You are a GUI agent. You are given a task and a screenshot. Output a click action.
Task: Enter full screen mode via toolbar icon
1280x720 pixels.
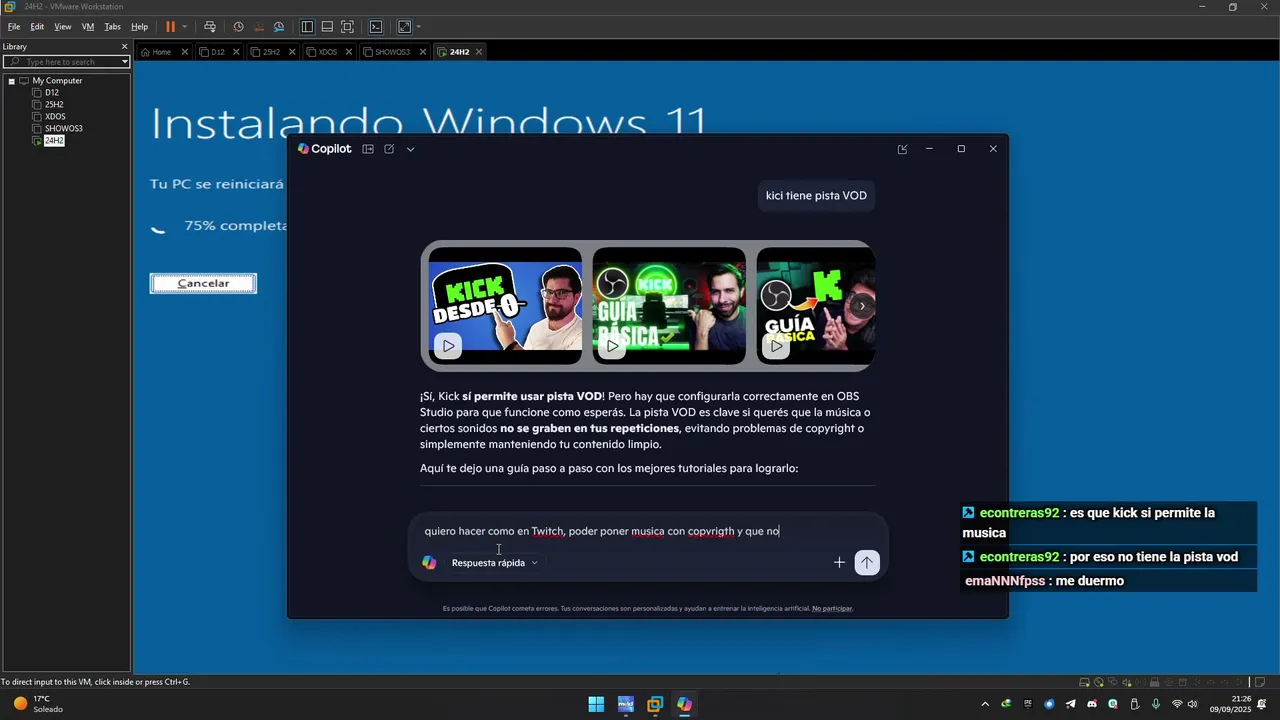[347, 27]
